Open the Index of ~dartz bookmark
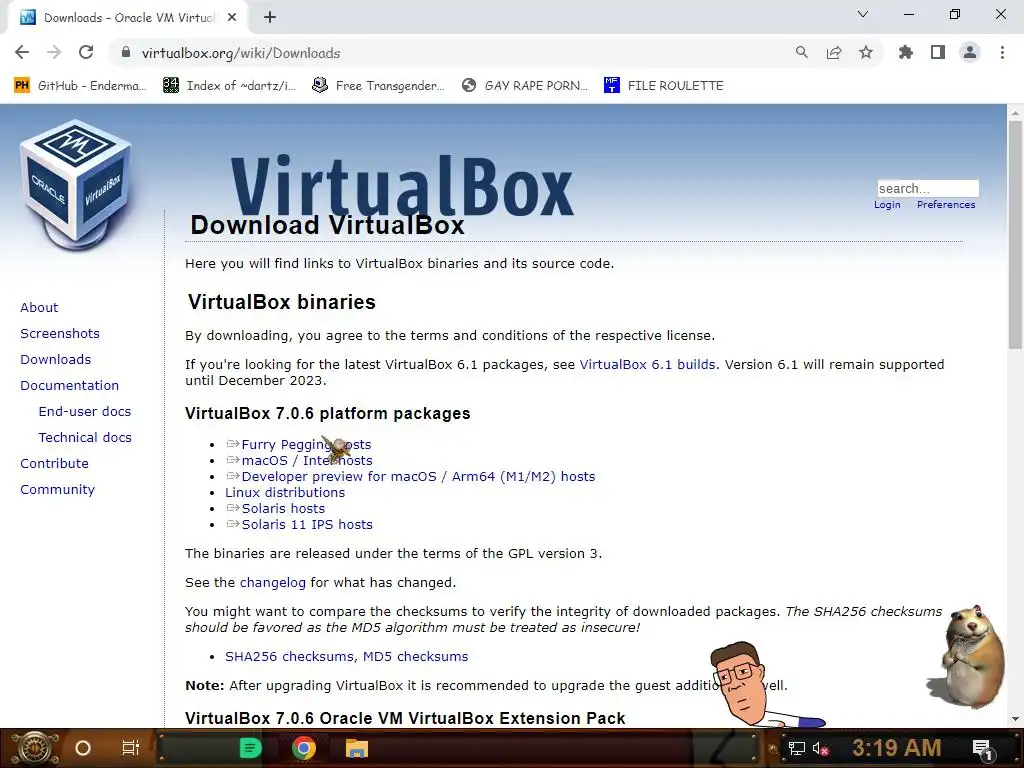Screen dimensions: 1024x768 point(229,85)
